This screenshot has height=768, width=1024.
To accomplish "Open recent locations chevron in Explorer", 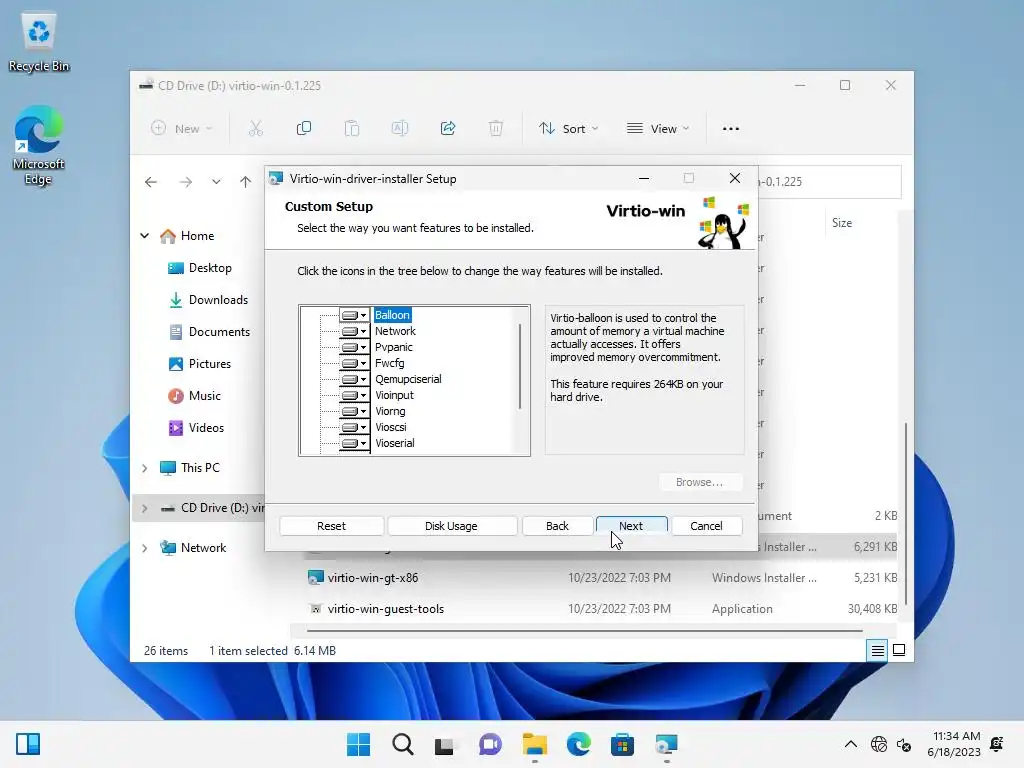I will tap(216, 182).
